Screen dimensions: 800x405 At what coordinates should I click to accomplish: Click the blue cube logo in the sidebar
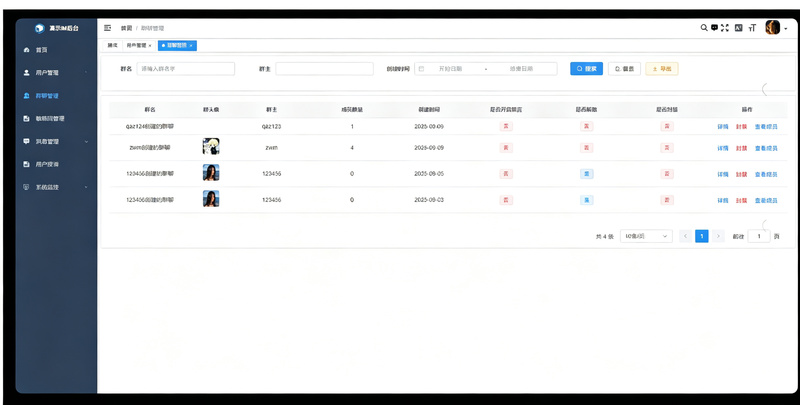coord(39,29)
